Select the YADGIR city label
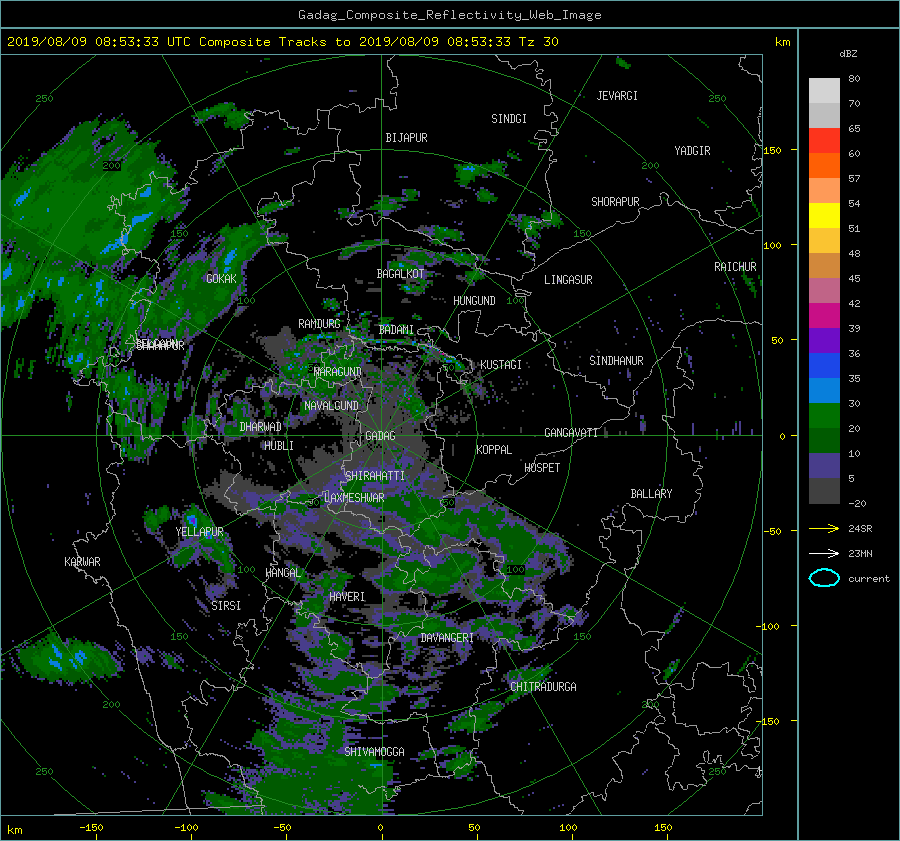This screenshot has width=900, height=841. click(x=692, y=151)
